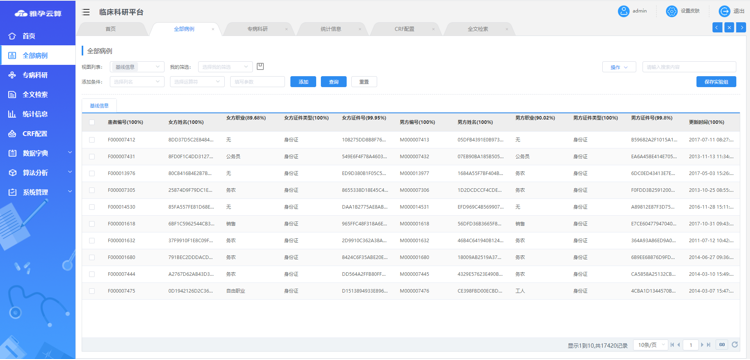Viewport: 750px width, 360px height.
Task: Close the 统计信息 tab
Action: [x=360, y=29]
